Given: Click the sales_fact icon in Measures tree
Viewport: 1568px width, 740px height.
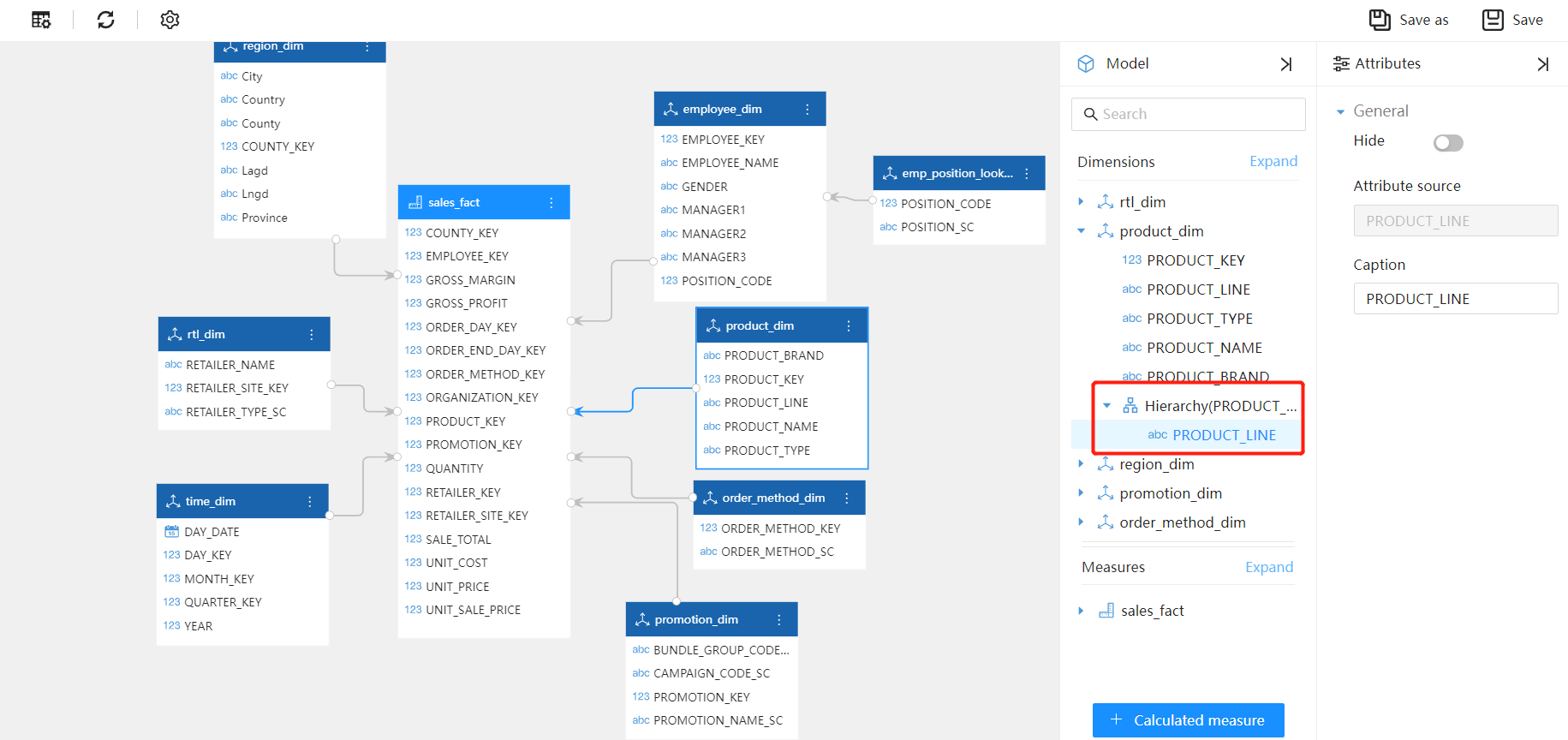Looking at the screenshot, I should point(1106,610).
